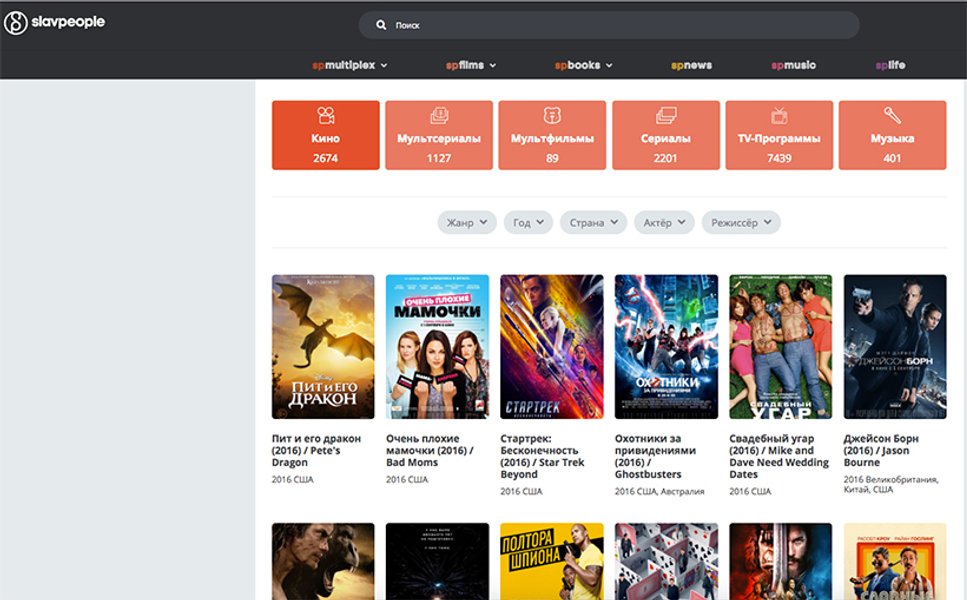The width and height of the screenshot is (967, 600).
Task: Click the search magnifier icon
Action: [381, 25]
